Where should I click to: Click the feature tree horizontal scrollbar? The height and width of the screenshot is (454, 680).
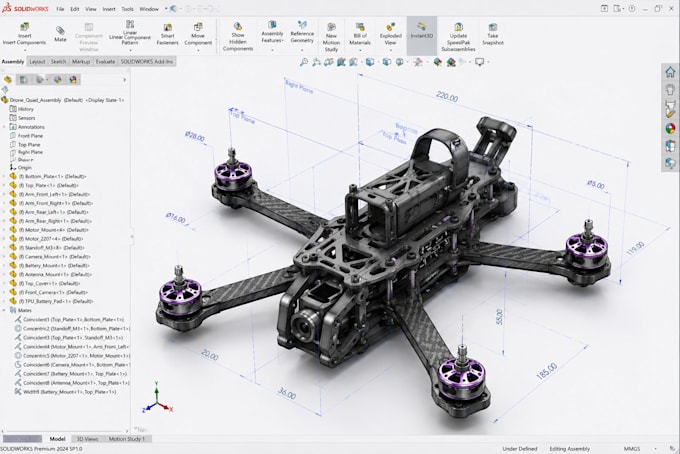(64, 431)
